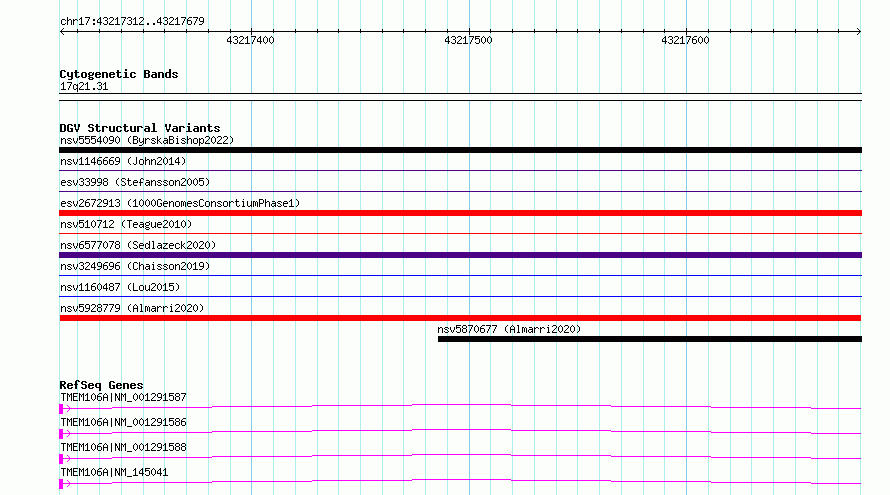Viewport: 890px width, 495px height.
Task: Click the black bar under nsv5554090
Action: pos(460,150)
